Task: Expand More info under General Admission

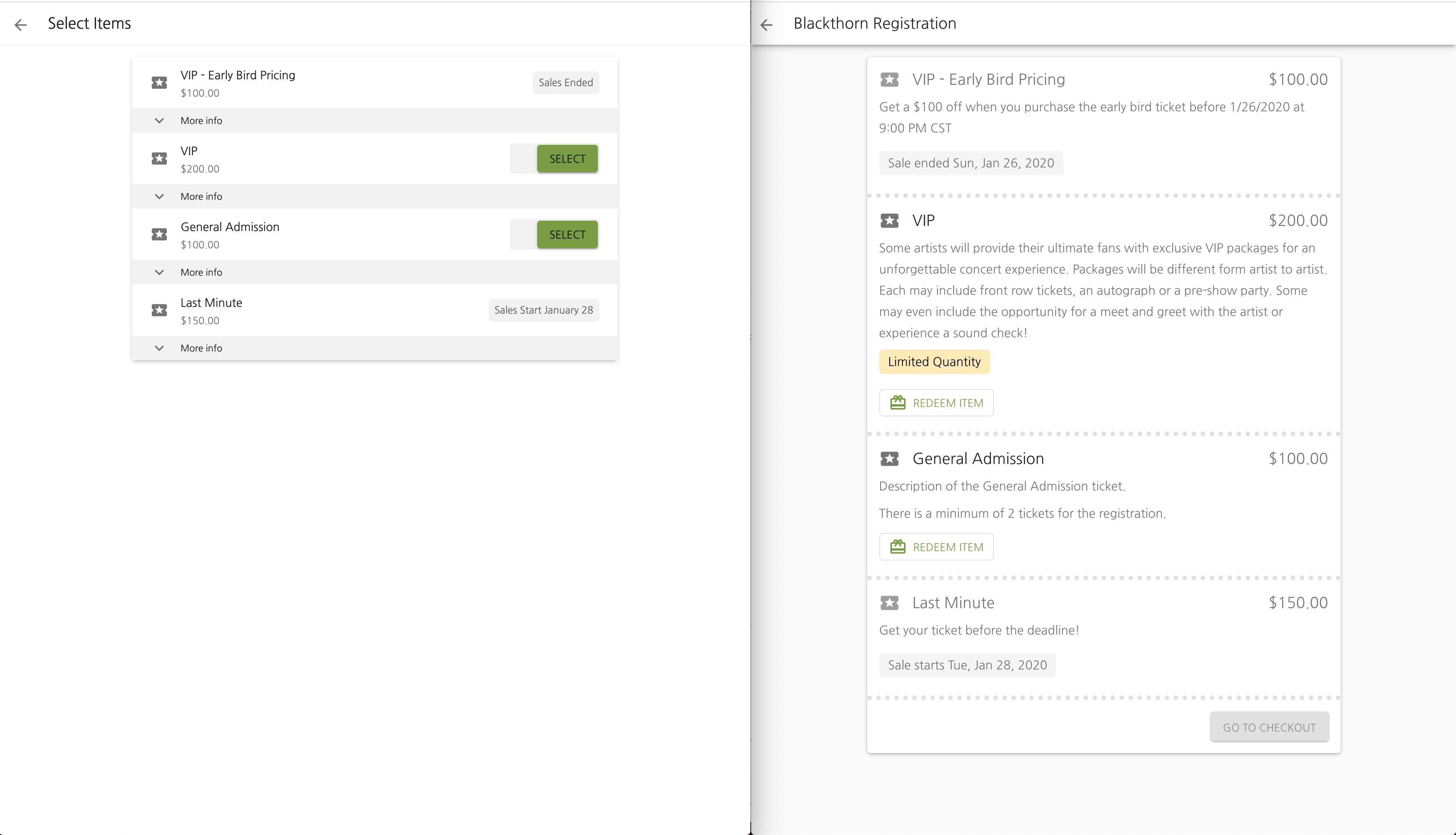Action: pos(201,272)
